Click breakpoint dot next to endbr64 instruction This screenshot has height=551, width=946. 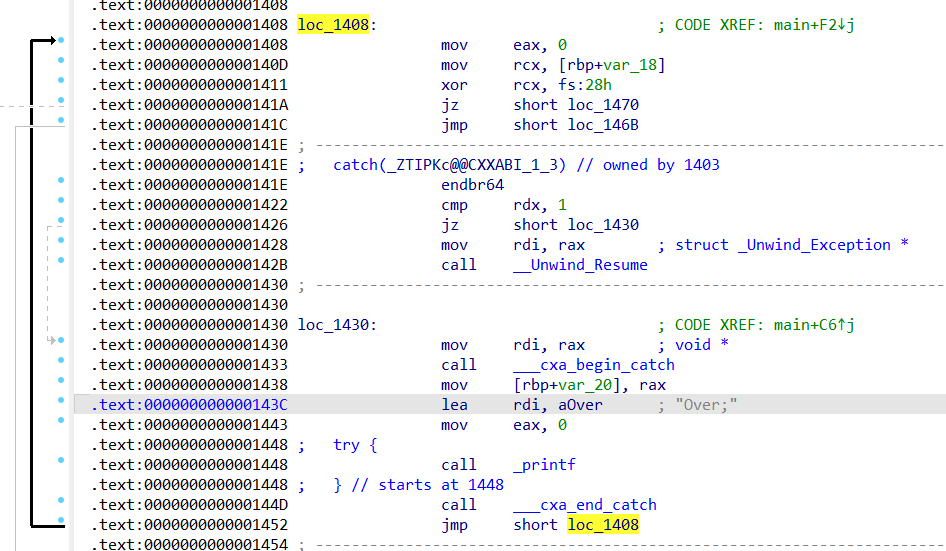(61, 181)
